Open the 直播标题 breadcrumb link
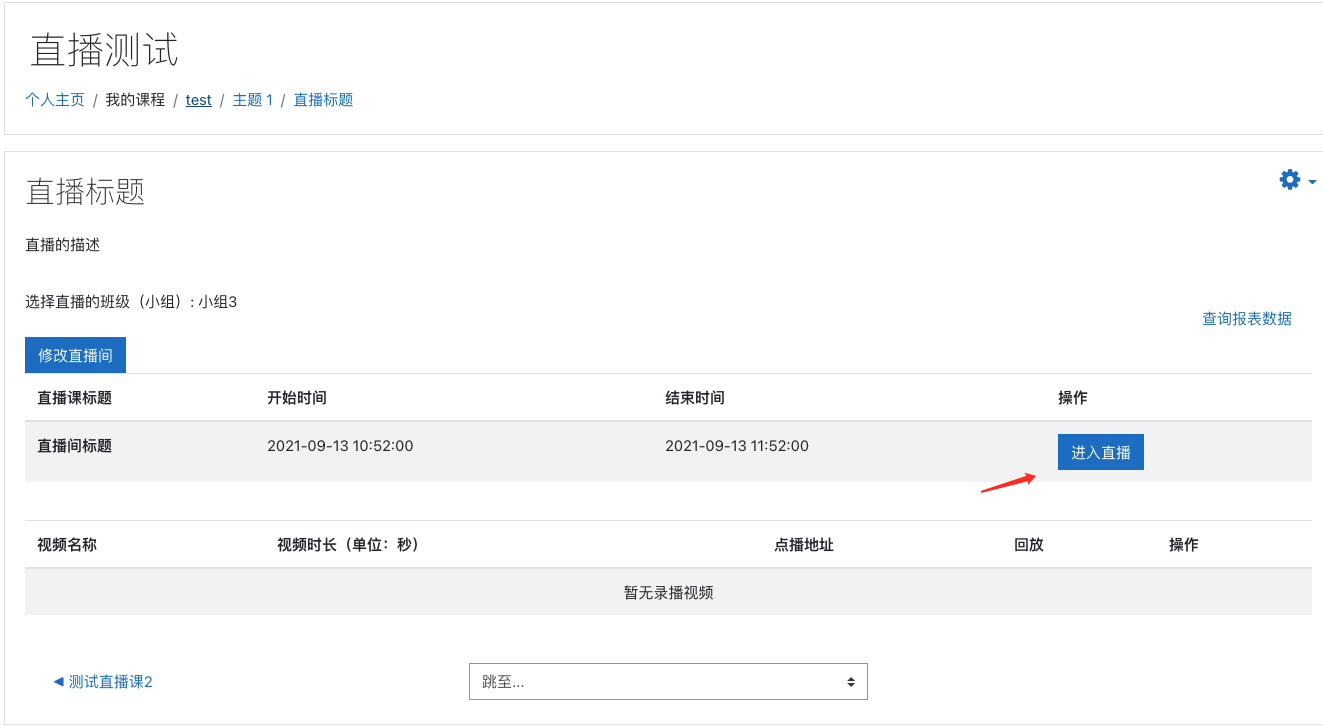Image resolution: width=1323 pixels, height=726 pixels. click(323, 100)
